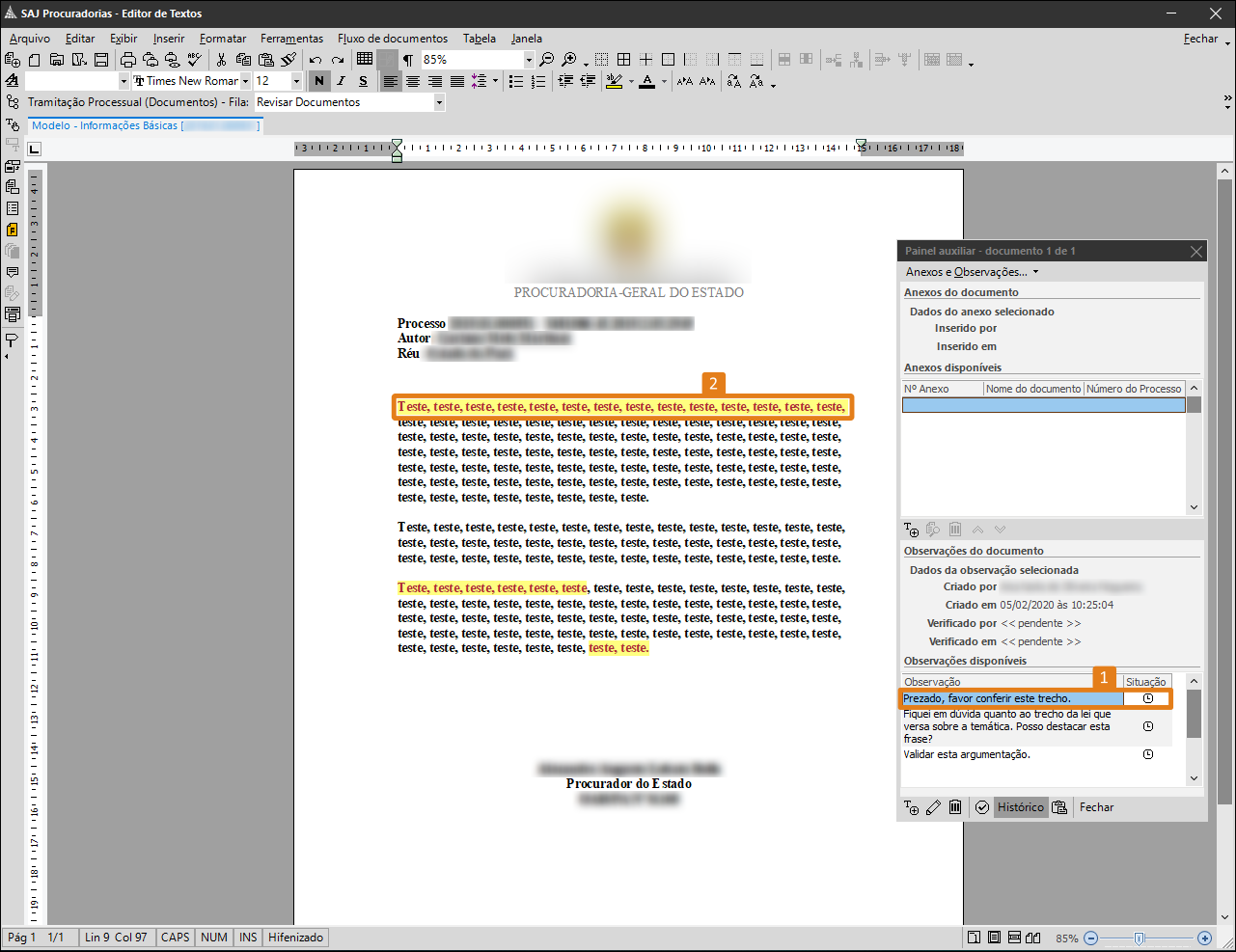This screenshot has height=952, width=1236.
Task: Click Fechar in the auxiliary panel
Action: 1096,807
